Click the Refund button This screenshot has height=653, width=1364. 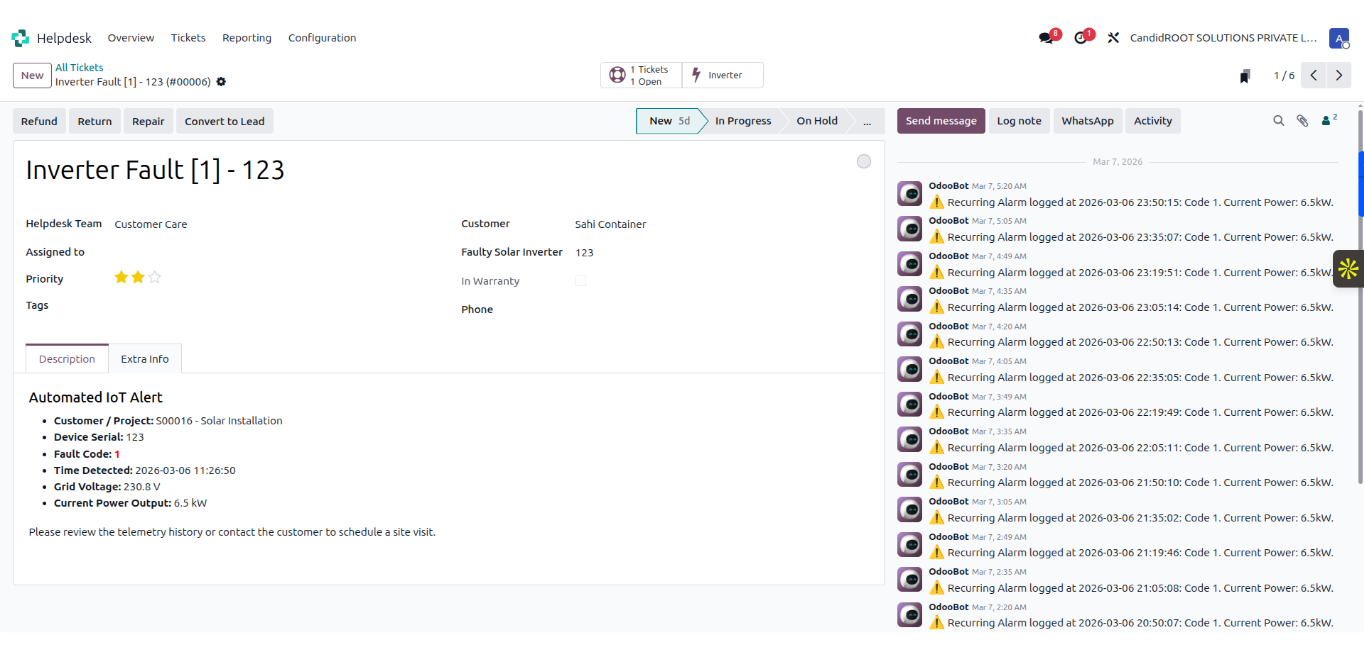(x=39, y=121)
